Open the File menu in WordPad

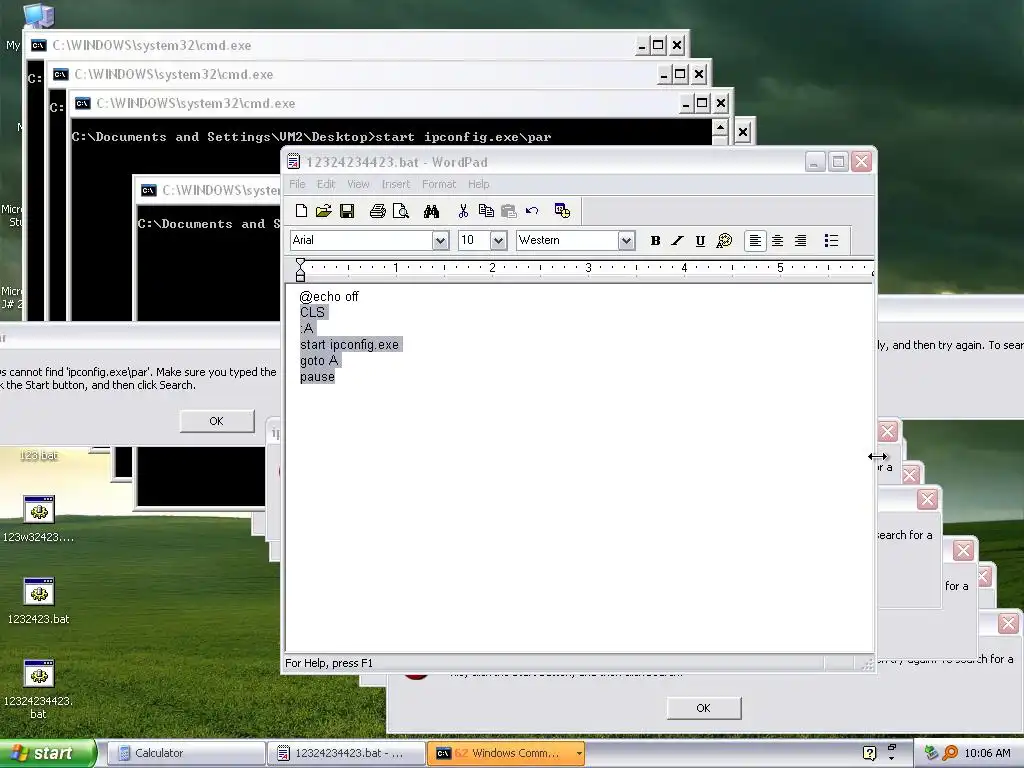pyautogui.click(x=297, y=184)
